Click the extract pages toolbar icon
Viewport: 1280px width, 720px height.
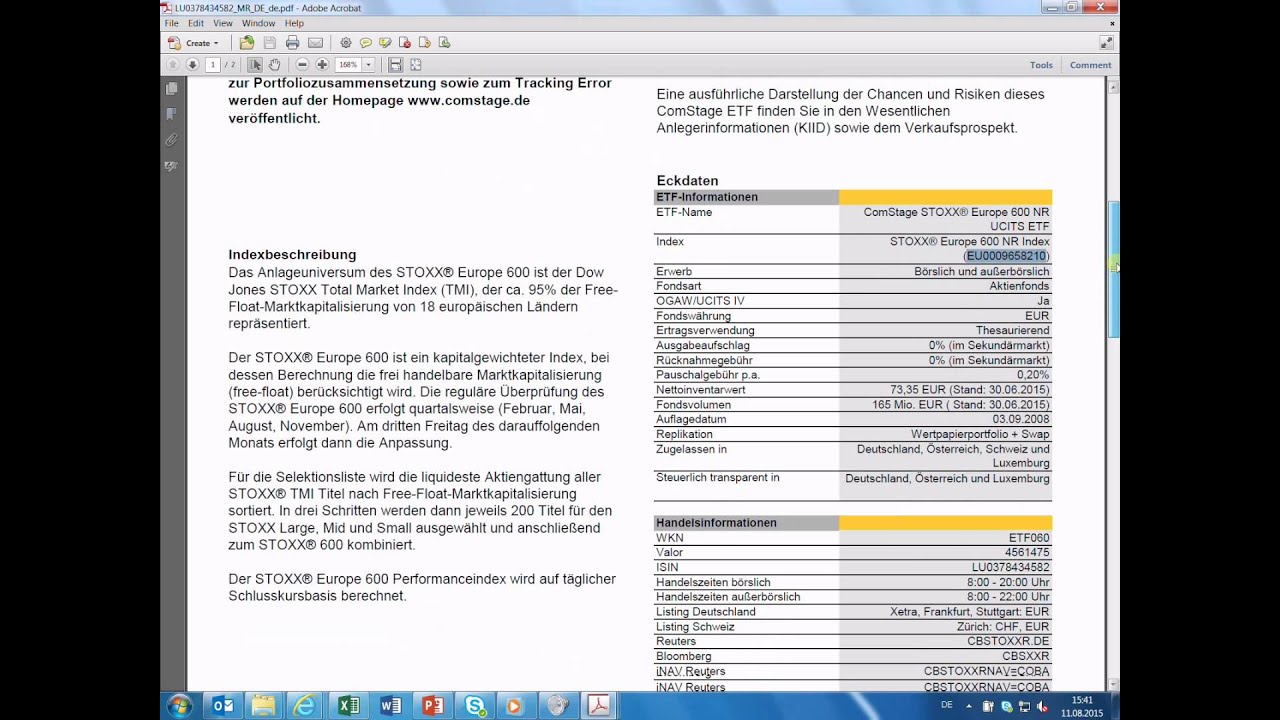(x=444, y=43)
